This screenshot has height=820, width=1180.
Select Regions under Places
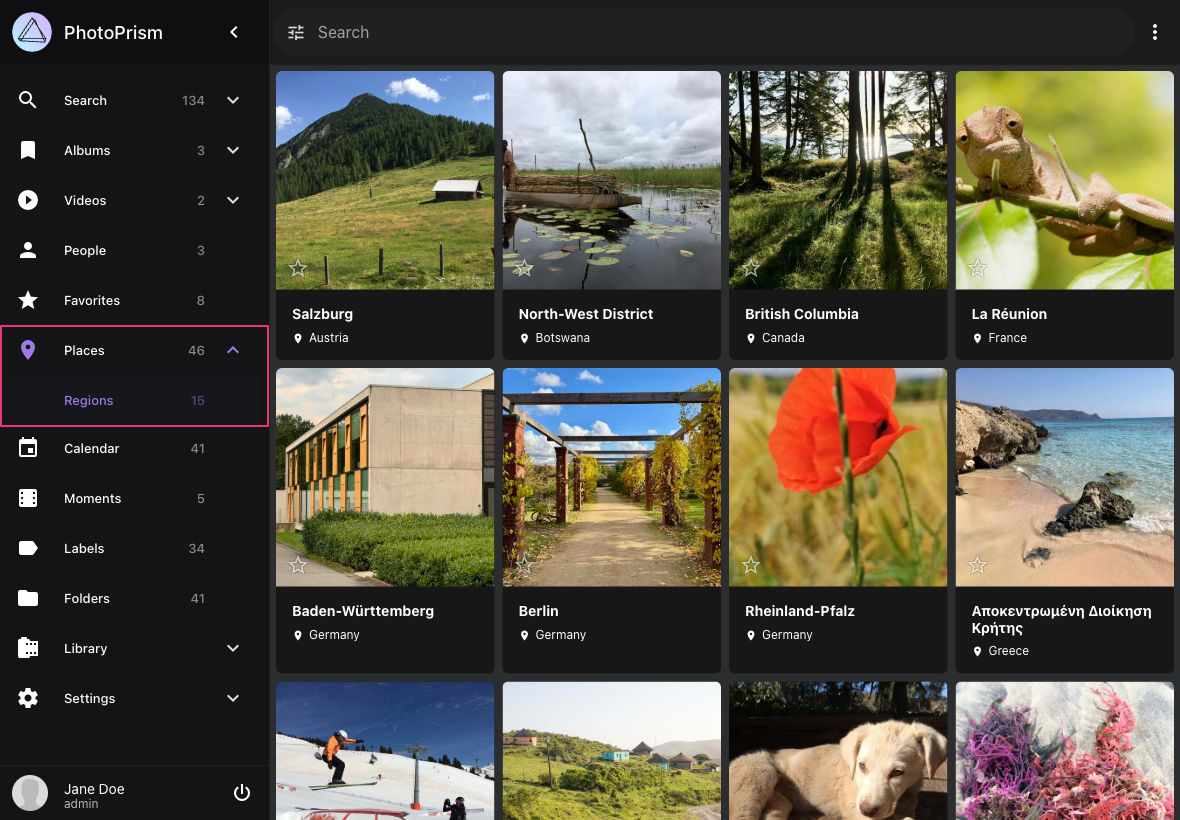click(x=89, y=400)
